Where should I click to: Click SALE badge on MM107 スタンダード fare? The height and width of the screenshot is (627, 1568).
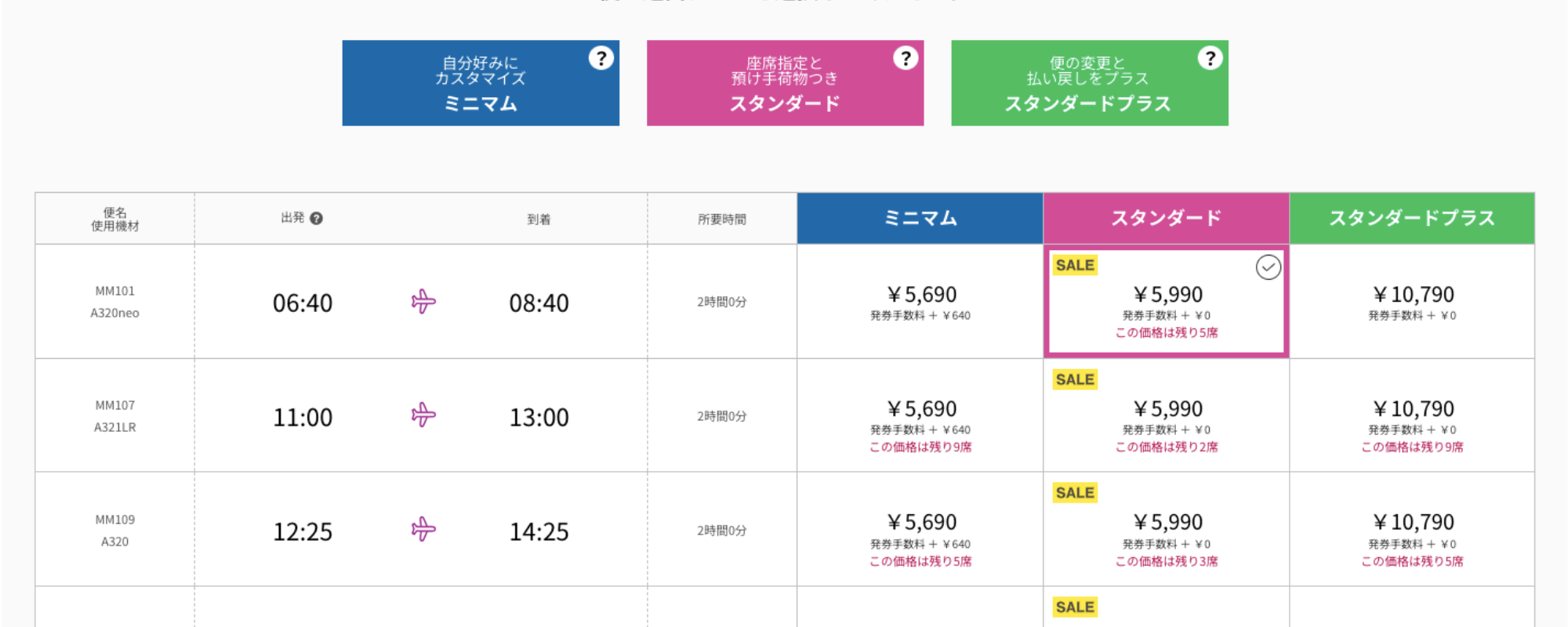[1075, 379]
